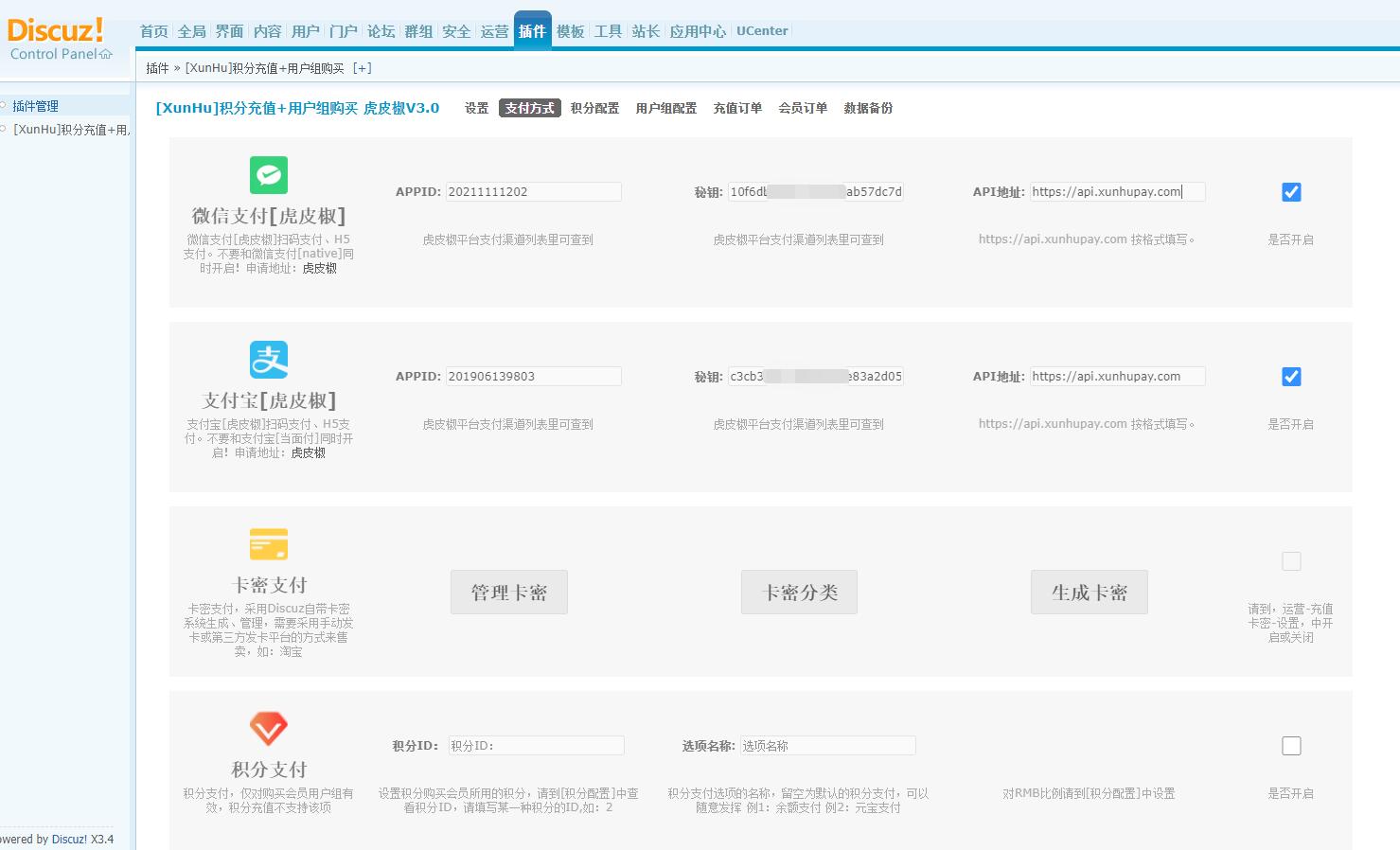
Task: Open the 全局 top menu
Action: point(192,31)
